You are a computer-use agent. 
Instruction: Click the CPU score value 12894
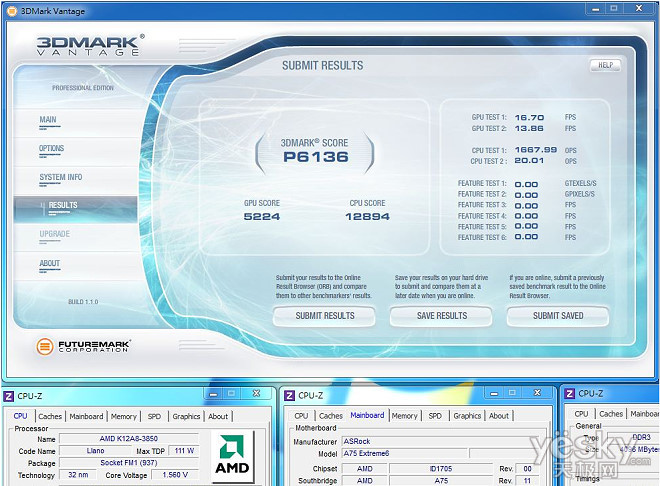pos(367,216)
